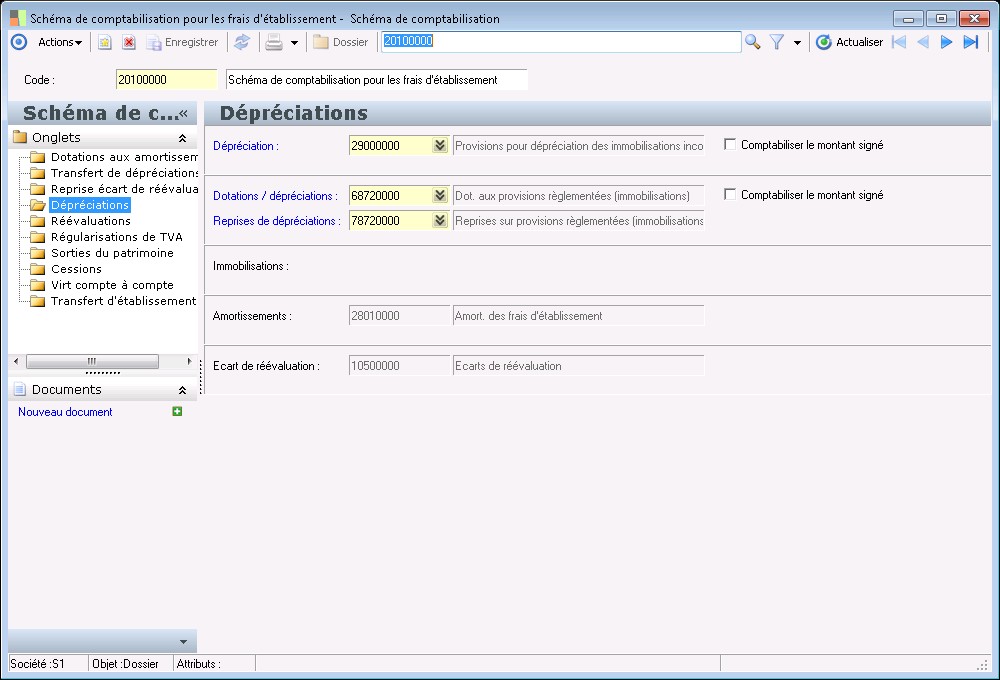The image size is (1000, 680).
Task: Click the Nouveau document link
Action: [x=65, y=411]
